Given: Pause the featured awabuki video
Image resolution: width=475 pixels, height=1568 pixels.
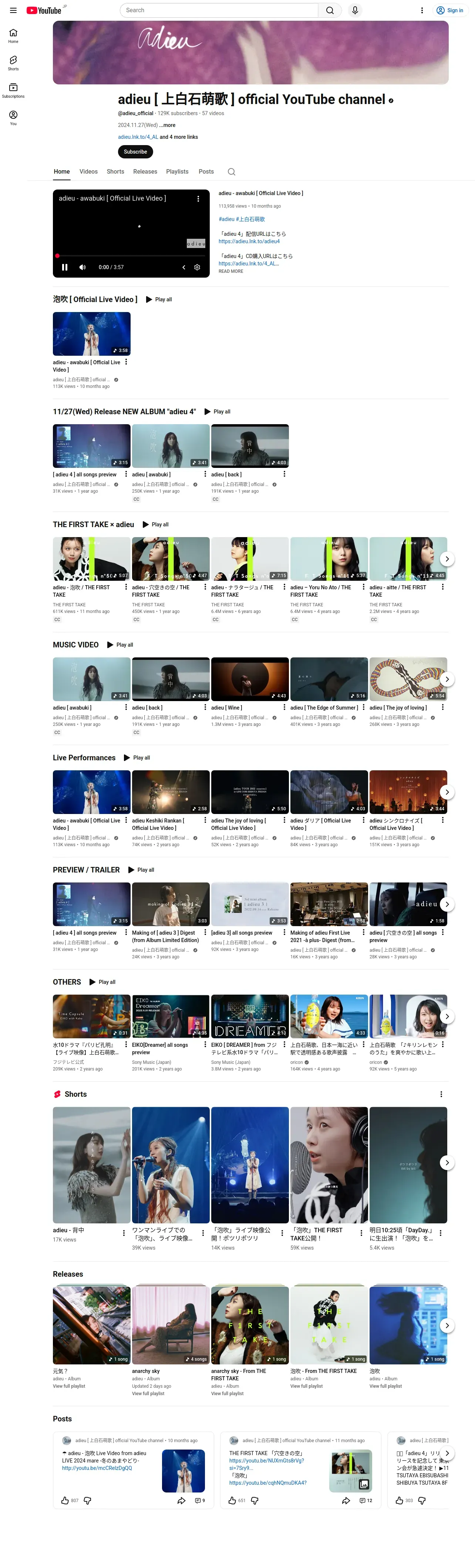Looking at the screenshot, I should (64, 267).
